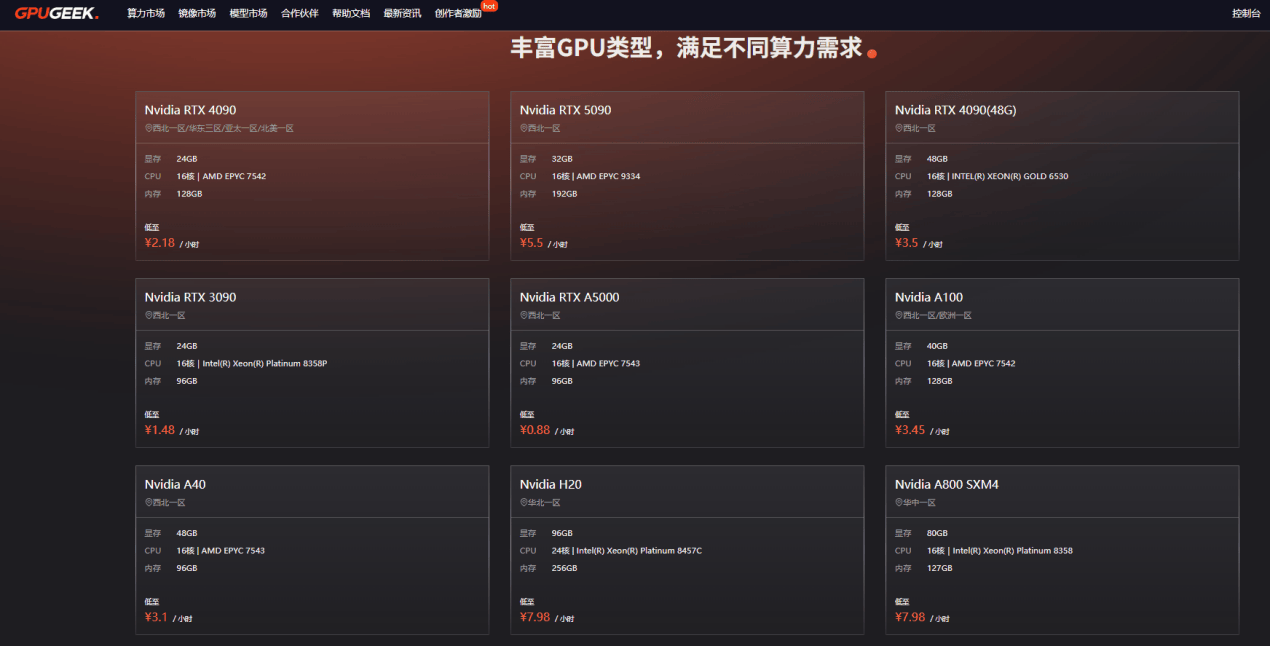Open the 控制台 console link

[x=1246, y=14]
